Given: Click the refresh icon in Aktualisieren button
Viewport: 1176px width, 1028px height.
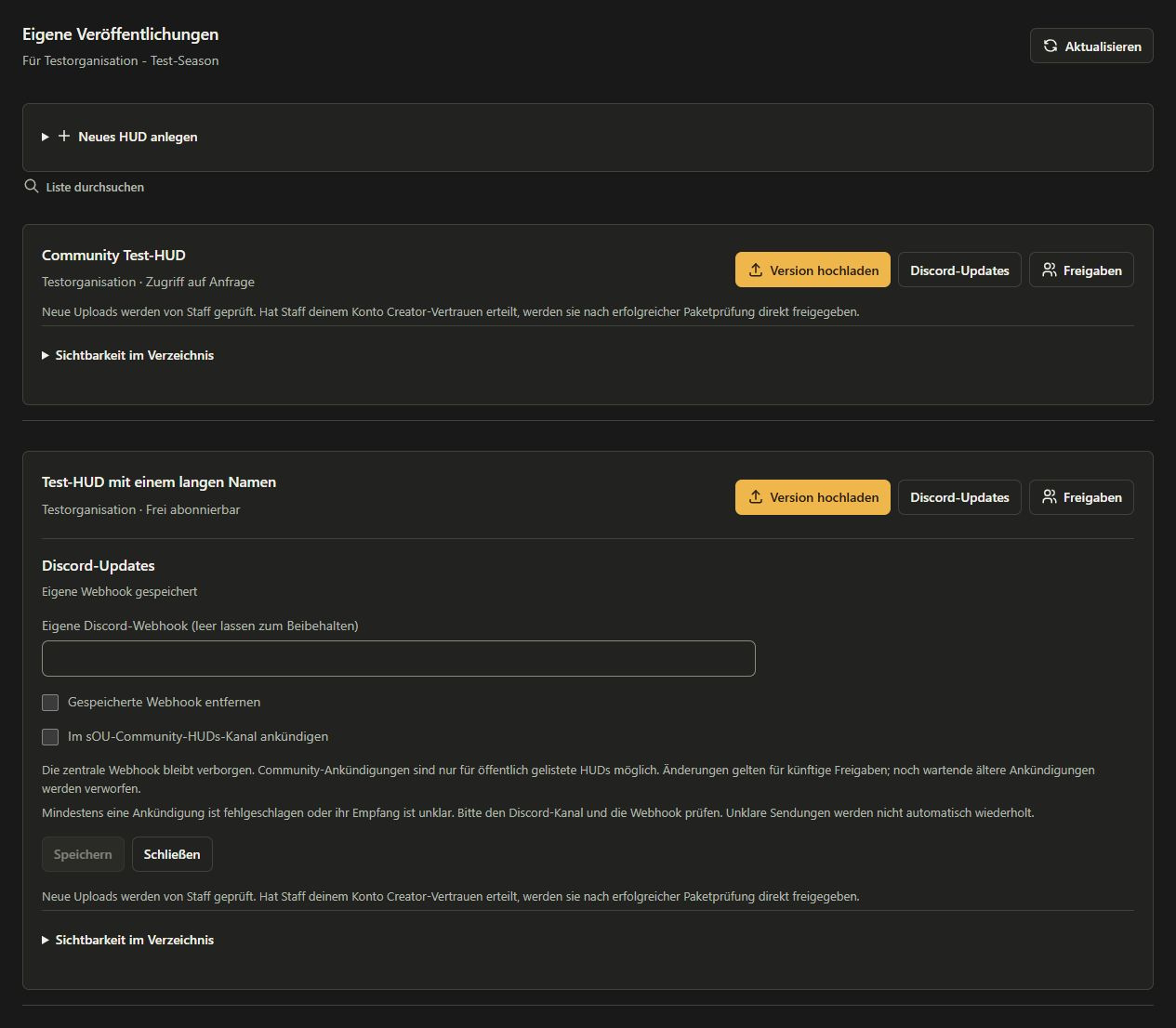Looking at the screenshot, I should pyautogui.click(x=1050, y=46).
